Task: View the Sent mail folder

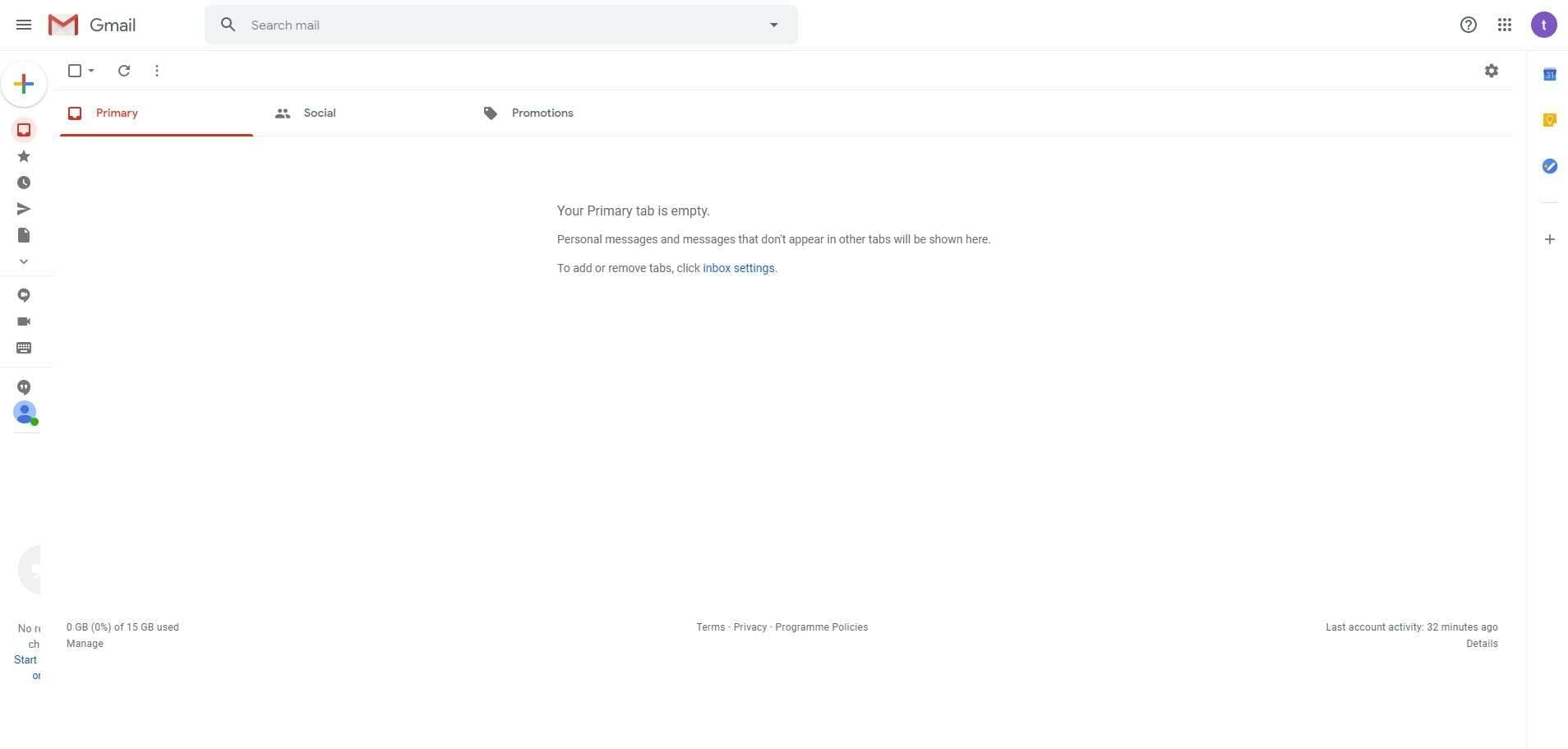Action: [x=24, y=208]
